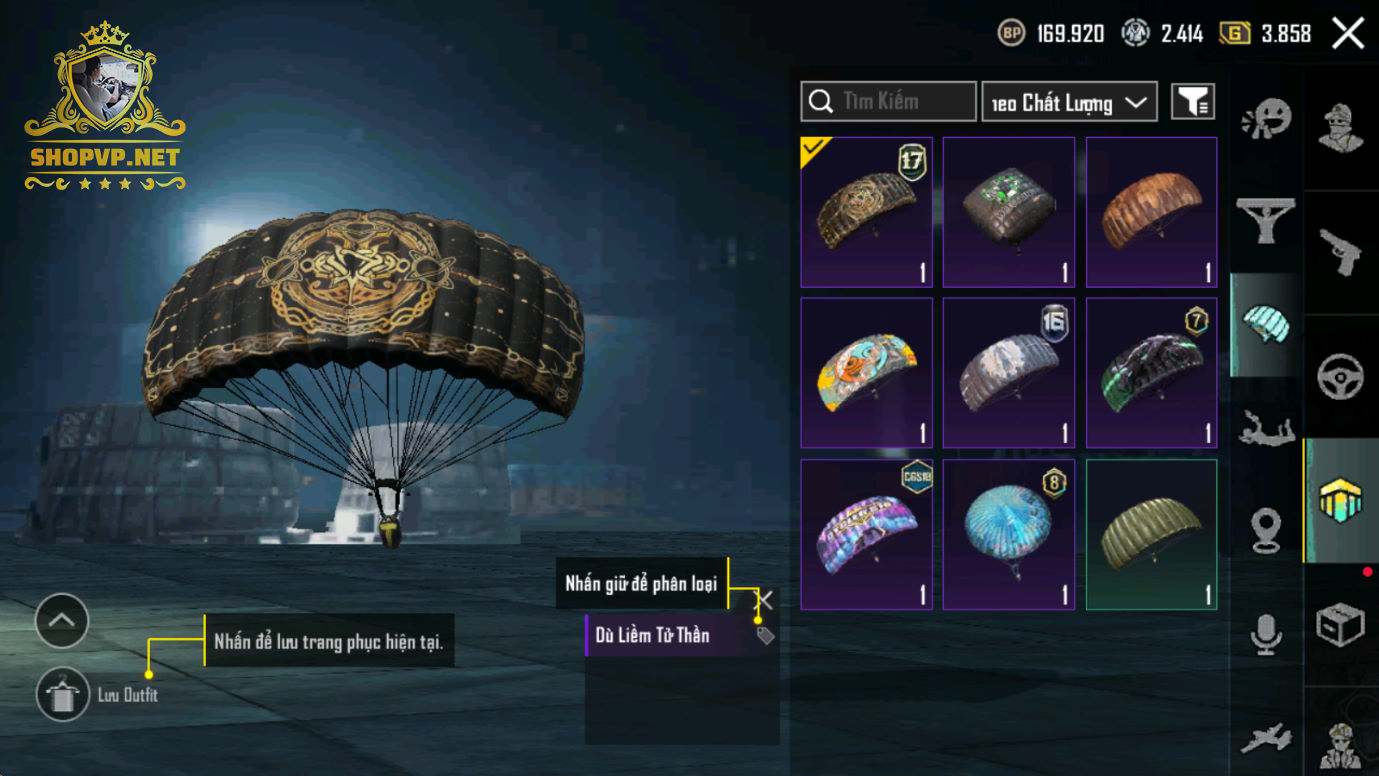This screenshot has width=1379, height=776.
Task: Save outfit with Lưu Outfit button
Action: [62, 694]
